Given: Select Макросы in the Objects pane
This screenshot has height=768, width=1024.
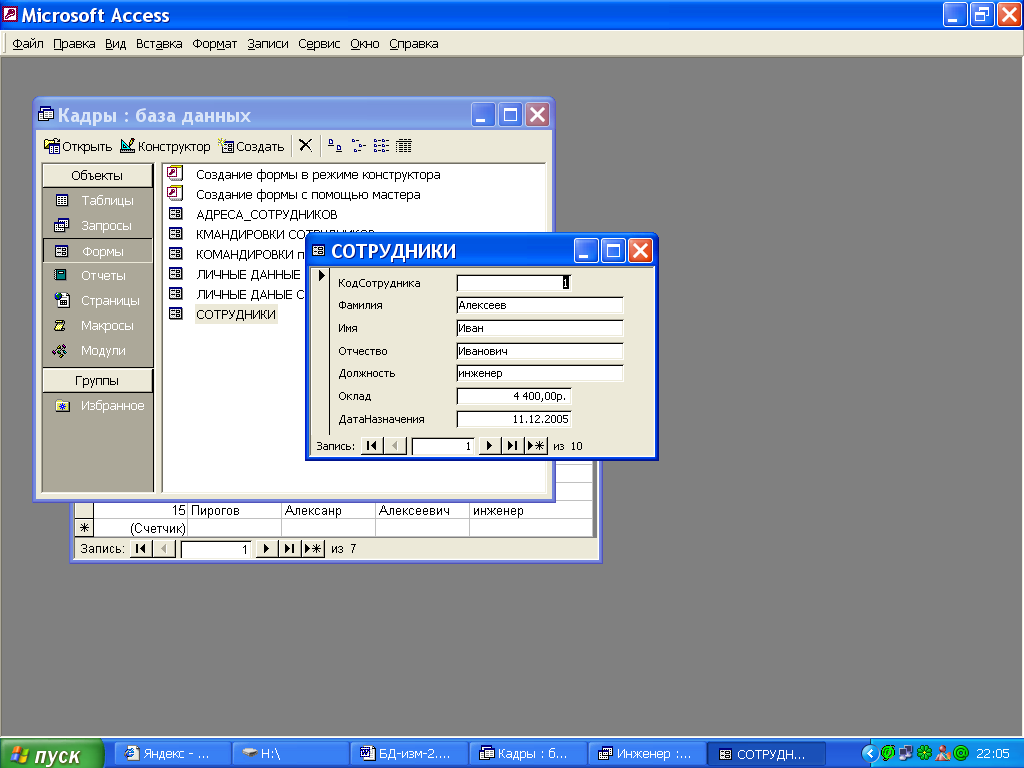Looking at the screenshot, I should (x=97, y=325).
